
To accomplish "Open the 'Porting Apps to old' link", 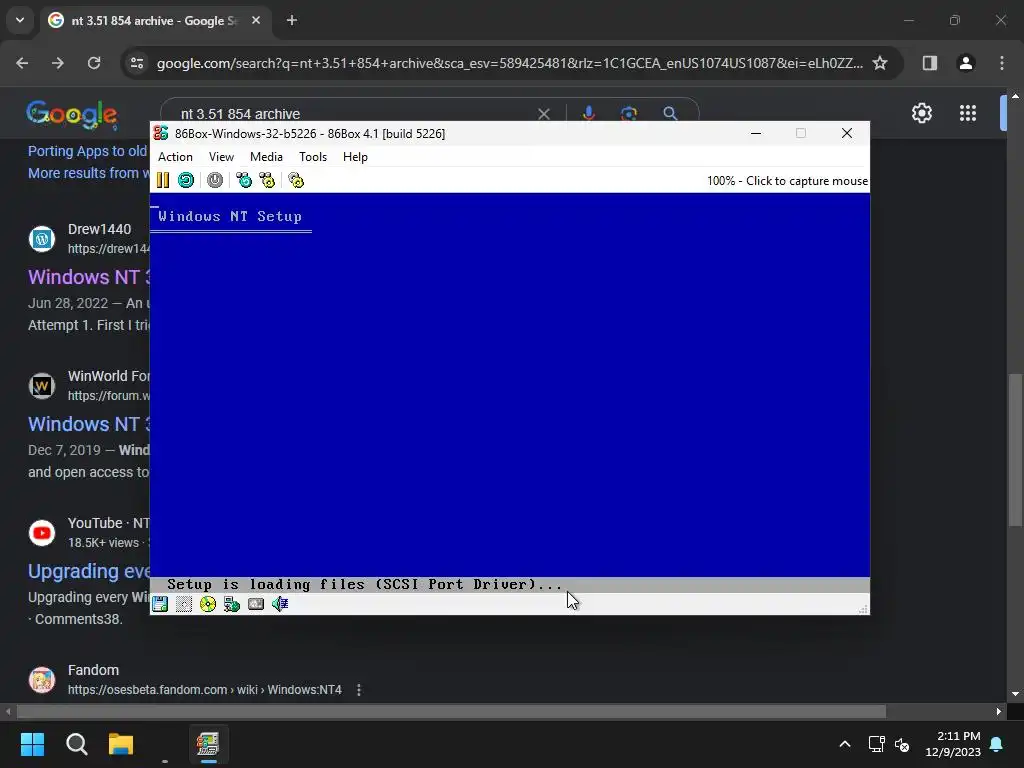I will [88, 151].
